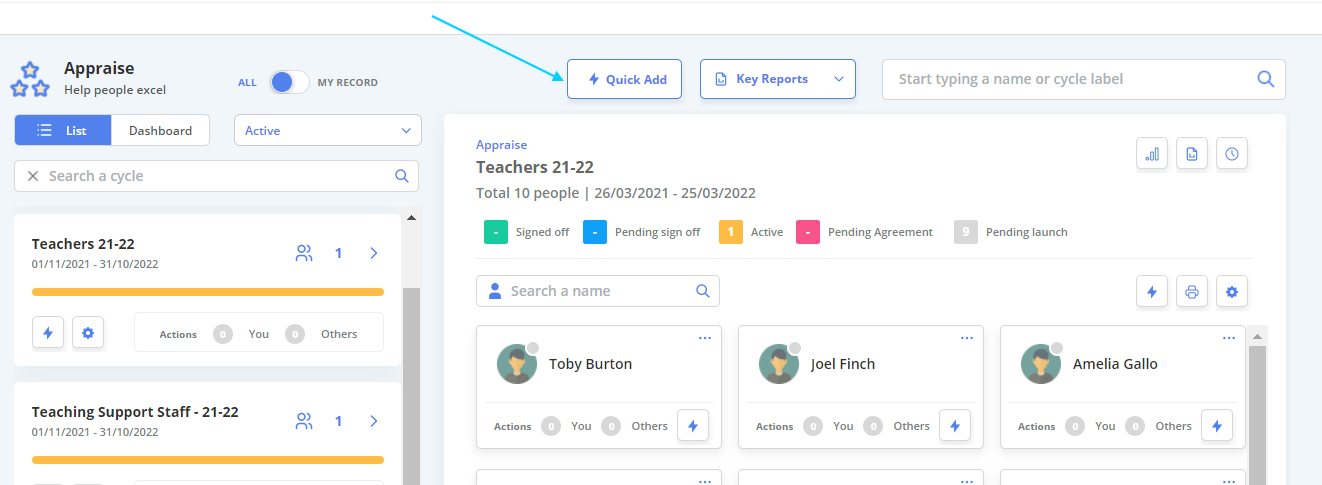Open the document report icon in header
The height and width of the screenshot is (485, 1322).
pyautogui.click(x=1192, y=154)
